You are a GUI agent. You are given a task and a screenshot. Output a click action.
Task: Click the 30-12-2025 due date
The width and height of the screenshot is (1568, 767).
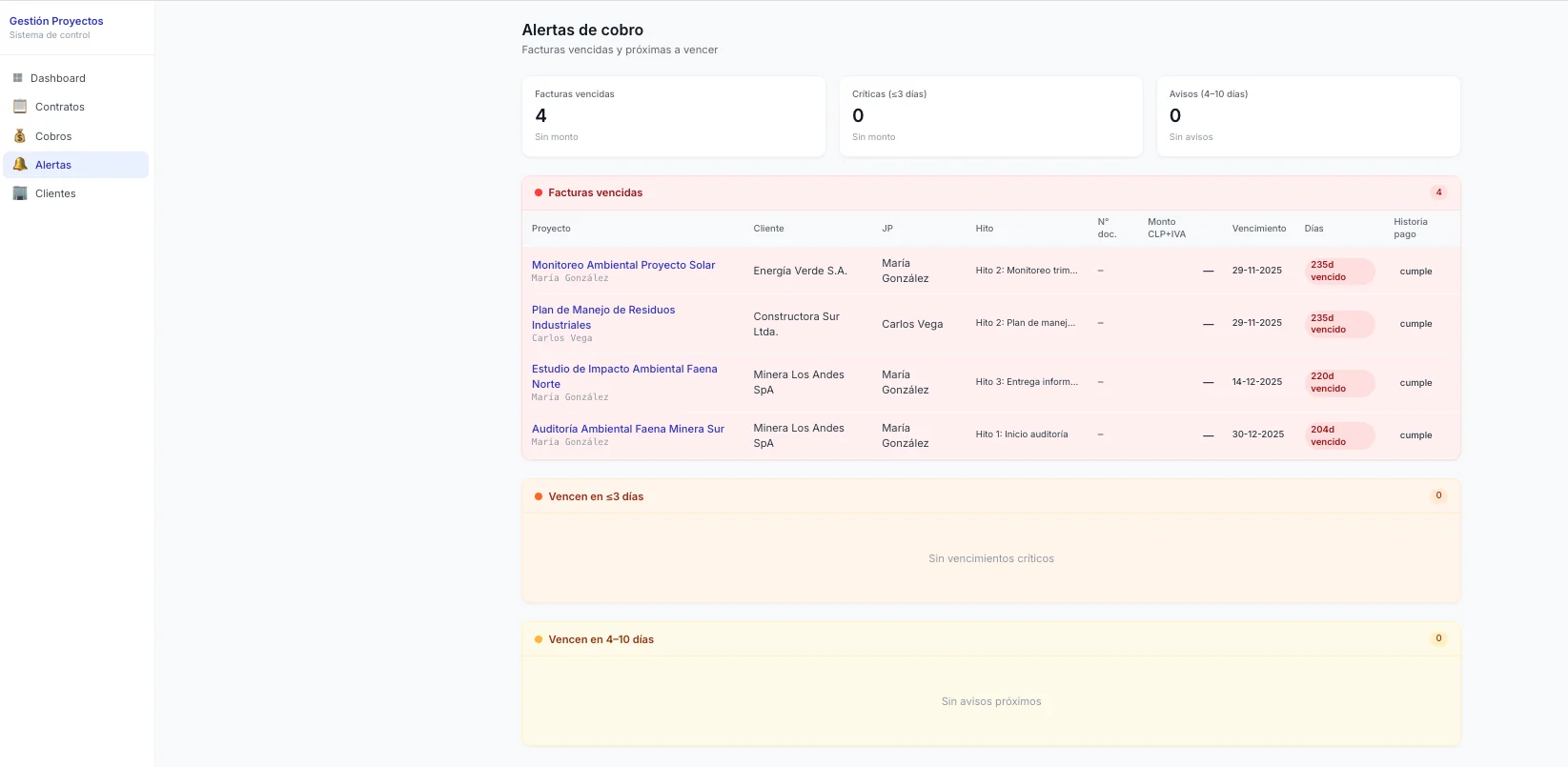[1258, 434]
